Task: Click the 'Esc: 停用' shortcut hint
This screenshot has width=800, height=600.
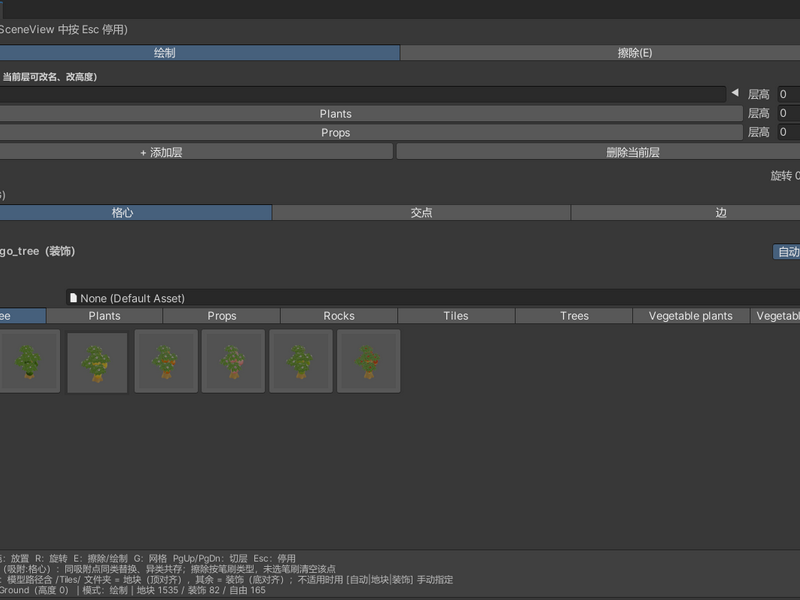Action: (274, 559)
